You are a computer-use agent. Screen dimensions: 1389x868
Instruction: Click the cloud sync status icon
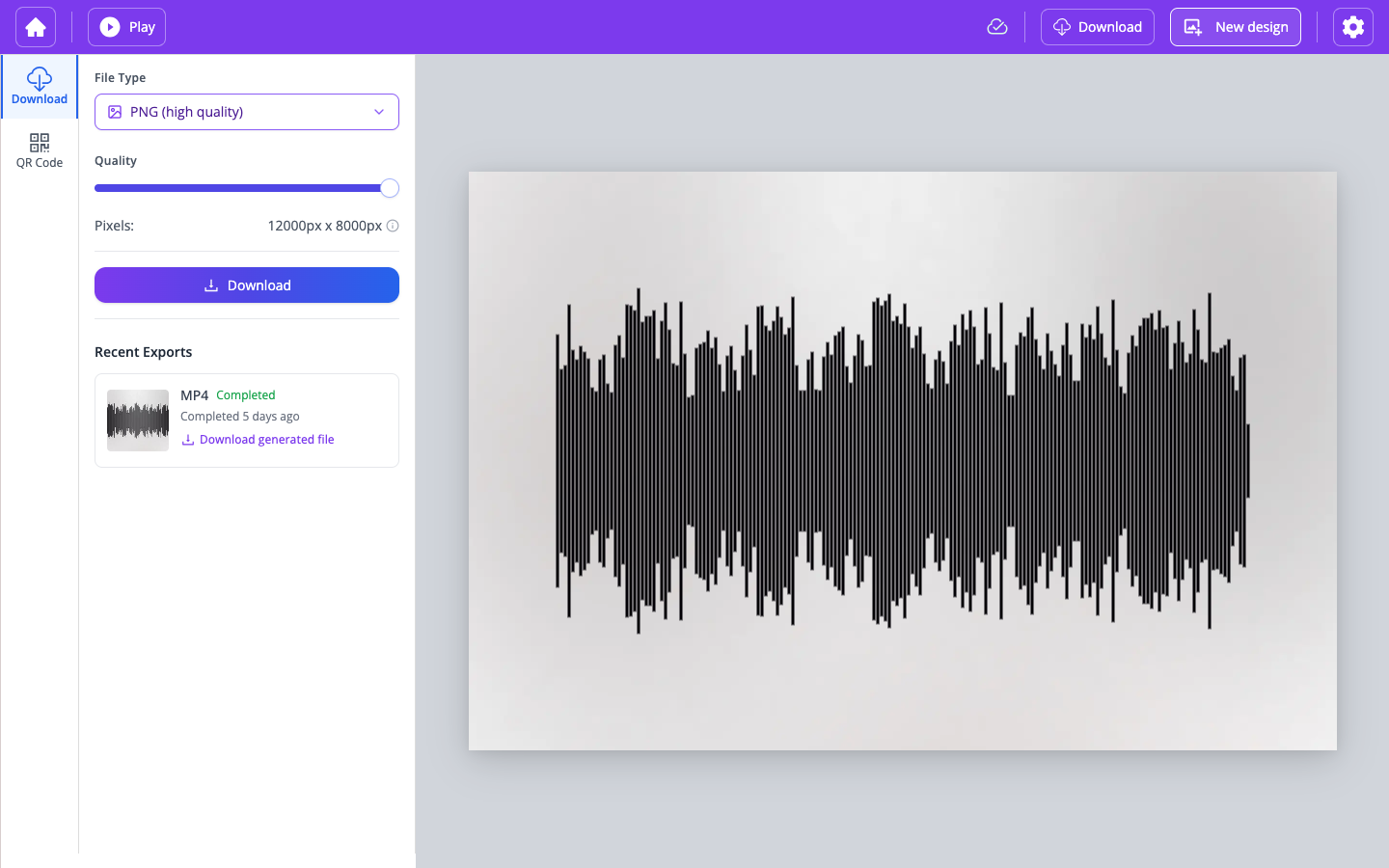click(996, 26)
